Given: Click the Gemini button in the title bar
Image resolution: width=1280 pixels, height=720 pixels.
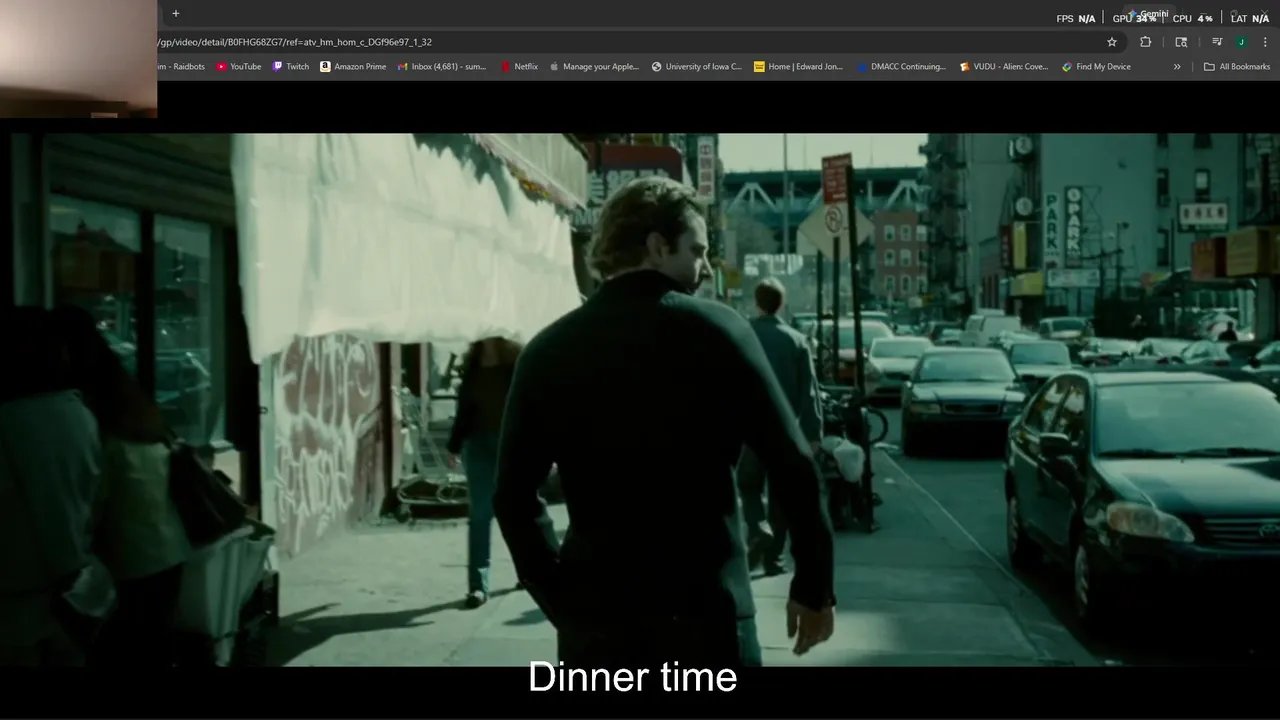Looking at the screenshot, I should click(x=1148, y=13).
